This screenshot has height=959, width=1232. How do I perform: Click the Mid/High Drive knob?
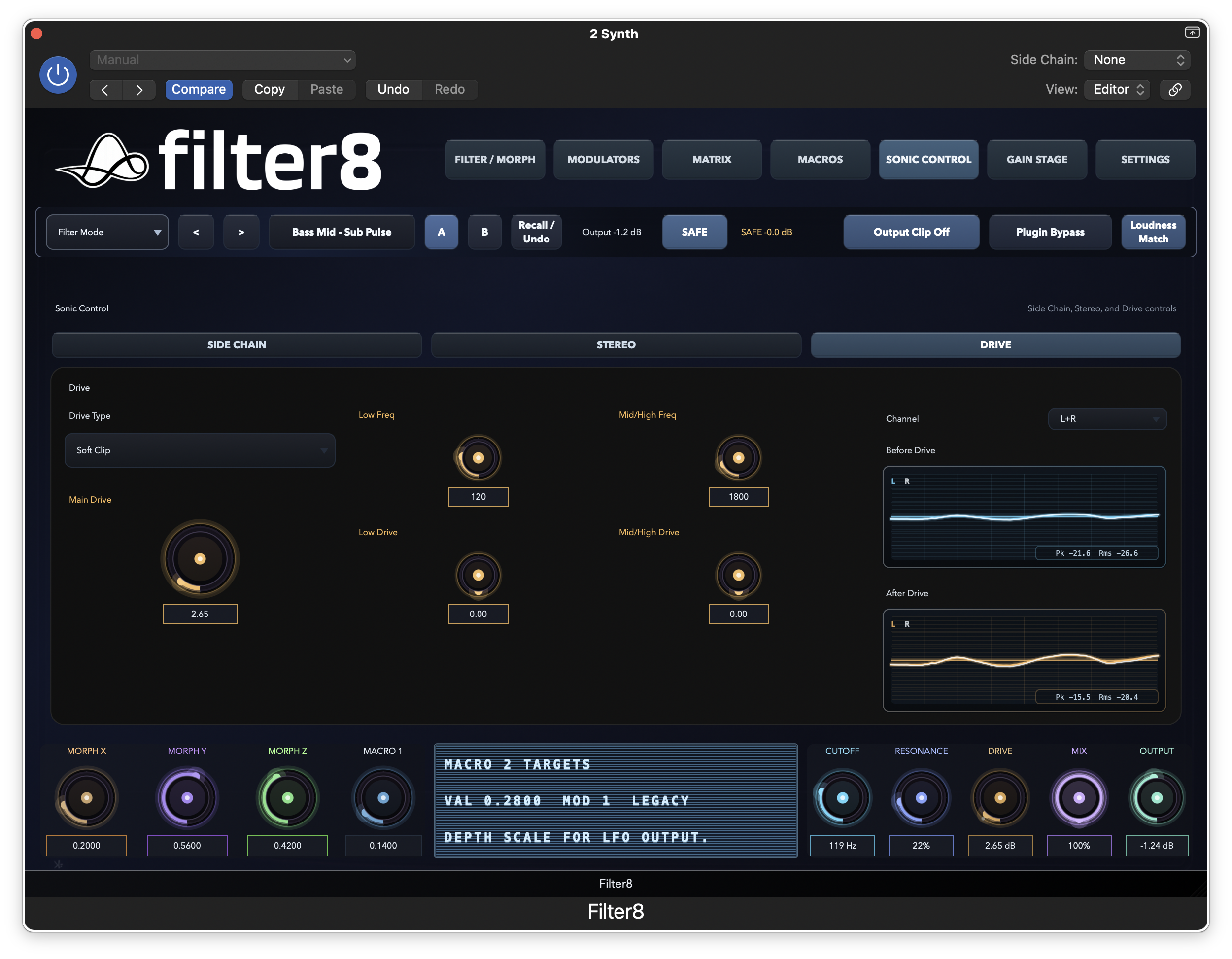tap(738, 575)
